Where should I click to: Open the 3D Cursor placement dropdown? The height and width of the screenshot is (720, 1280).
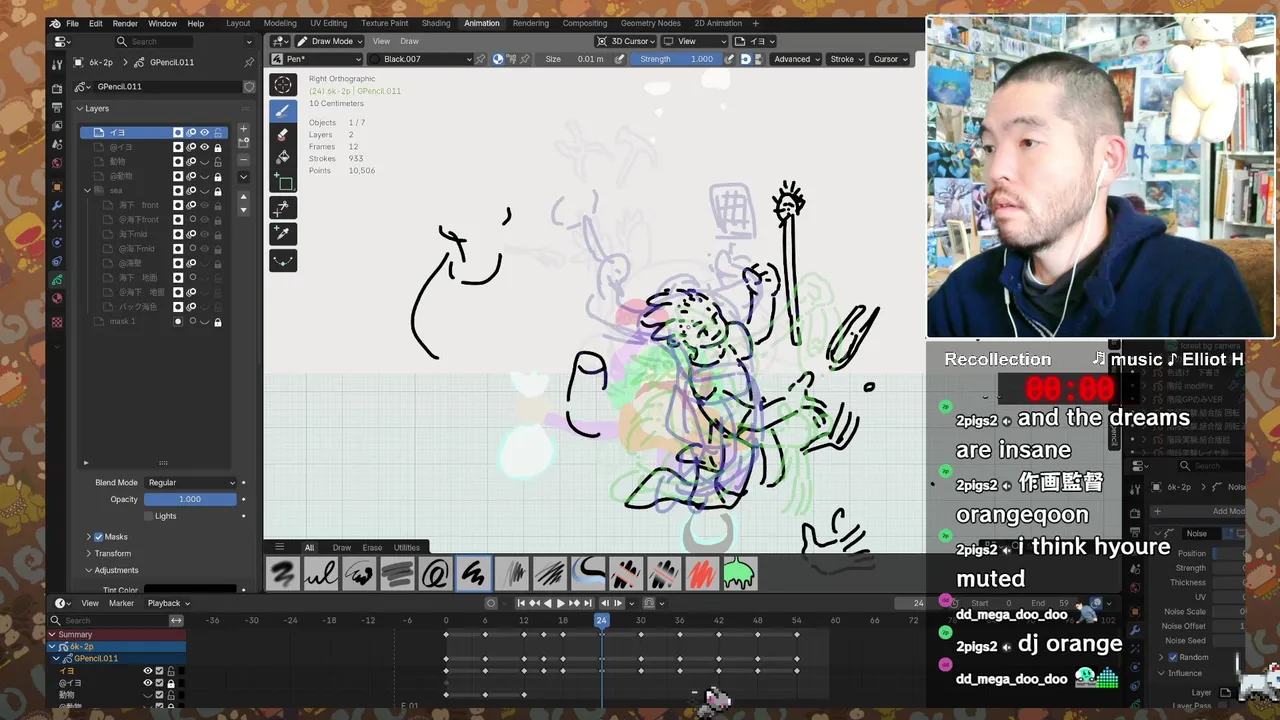(x=626, y=41)
